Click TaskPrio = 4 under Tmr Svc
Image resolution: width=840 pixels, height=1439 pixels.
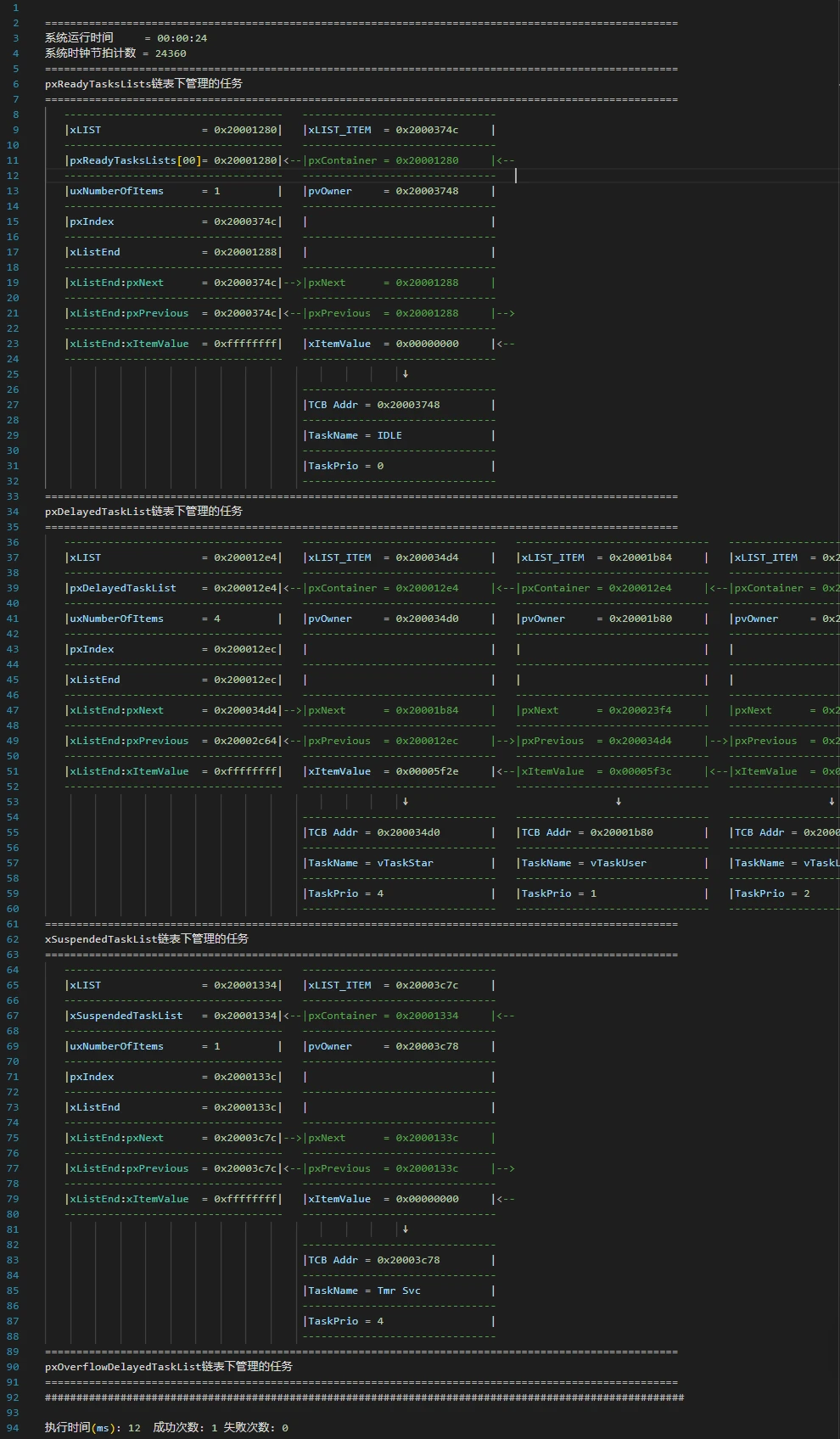tap(345, 1321)
